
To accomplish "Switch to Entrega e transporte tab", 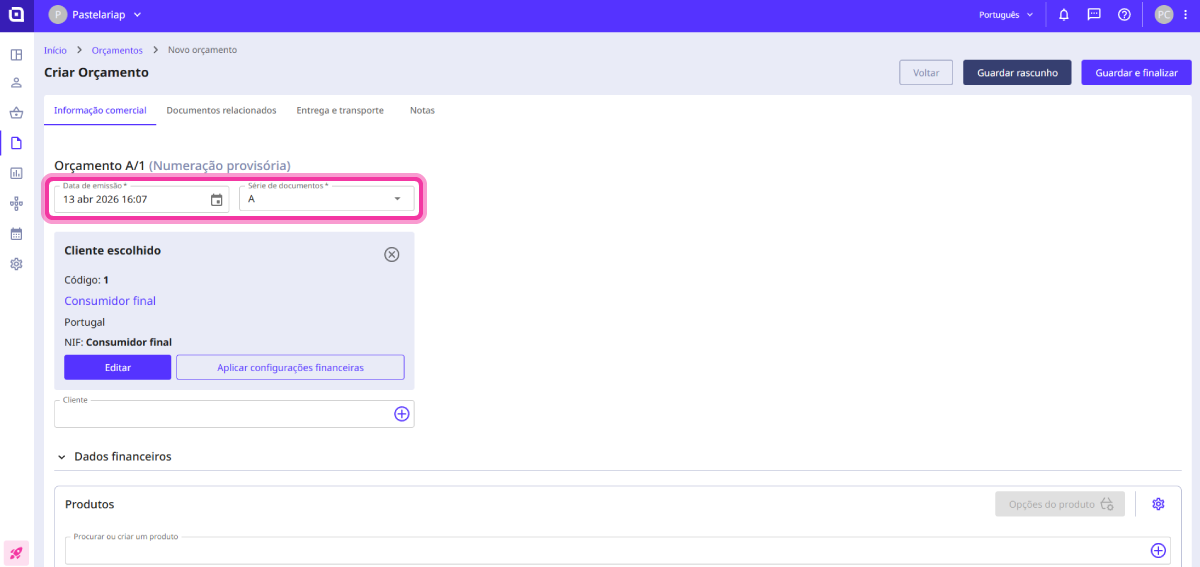I will [340, 111].
